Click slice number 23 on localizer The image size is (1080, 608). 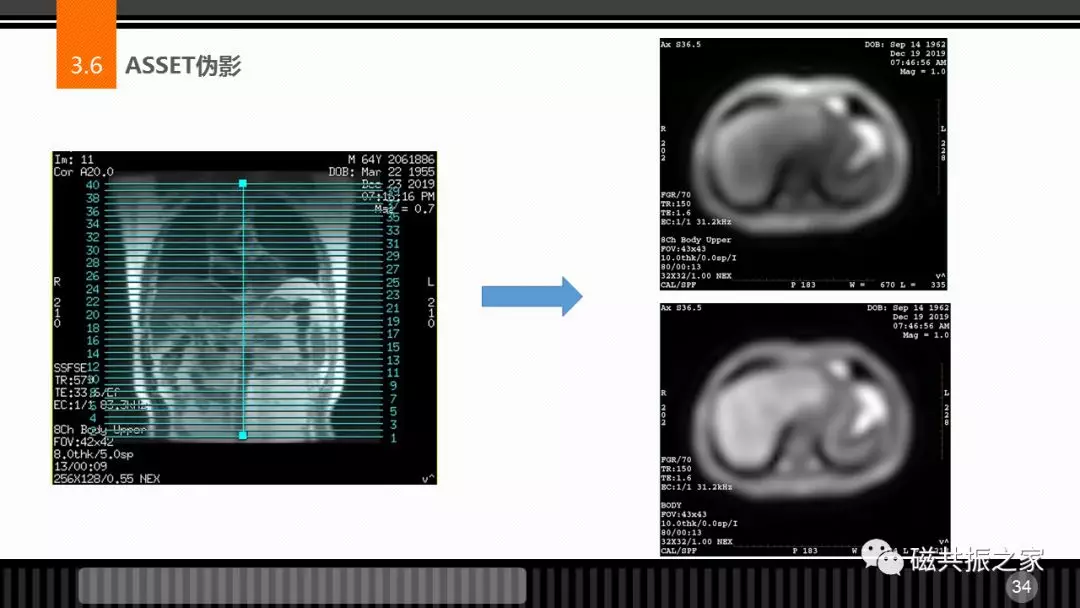(393, 295)
